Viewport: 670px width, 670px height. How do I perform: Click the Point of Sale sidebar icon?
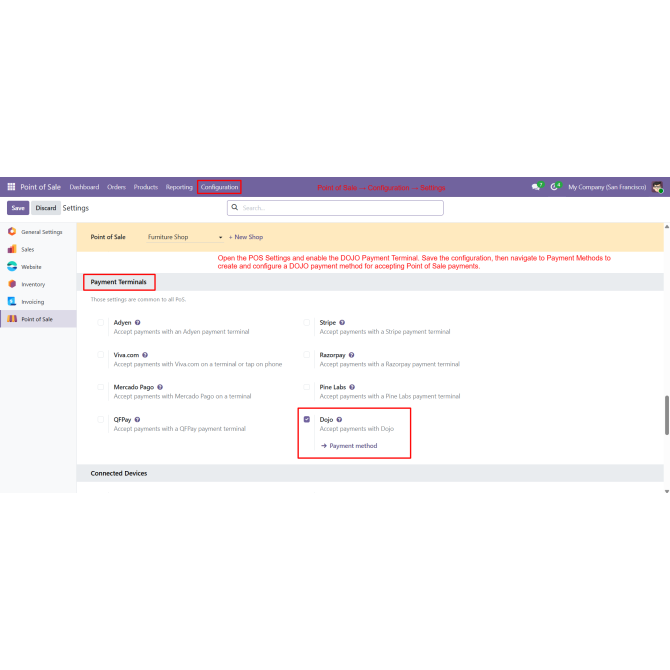pos(12,319)
